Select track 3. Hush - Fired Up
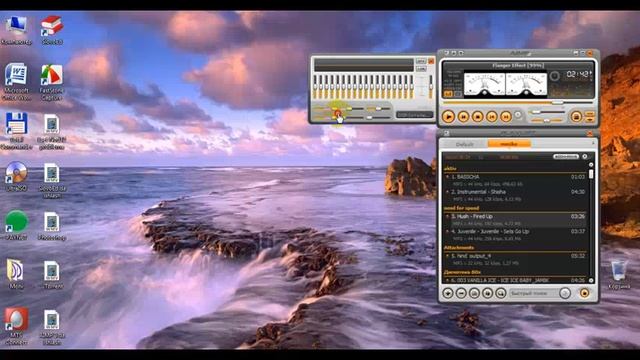Image resolution: width=640 pixels, height=360 pixels. (516, 220)
